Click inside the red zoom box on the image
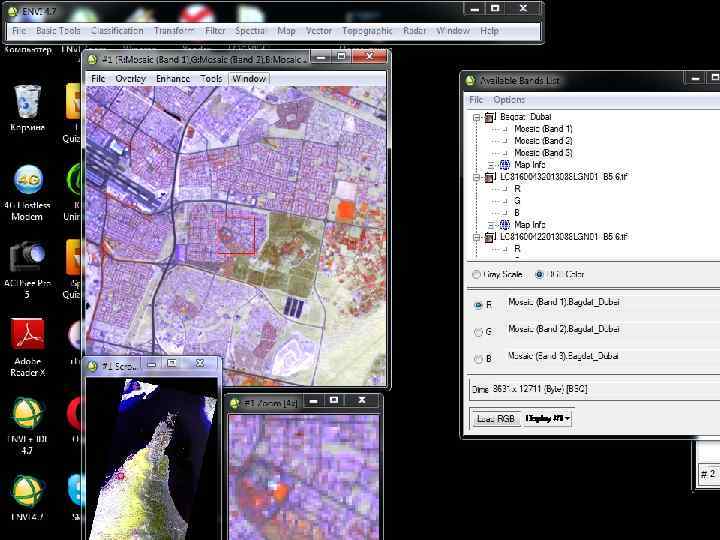 [x=236, y=235]
